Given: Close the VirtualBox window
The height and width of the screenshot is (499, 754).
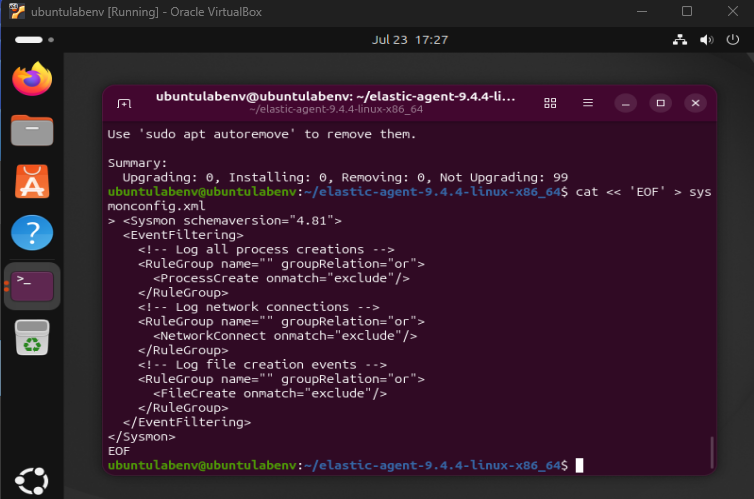Looking at the screenshot, I should pos(733,12).
